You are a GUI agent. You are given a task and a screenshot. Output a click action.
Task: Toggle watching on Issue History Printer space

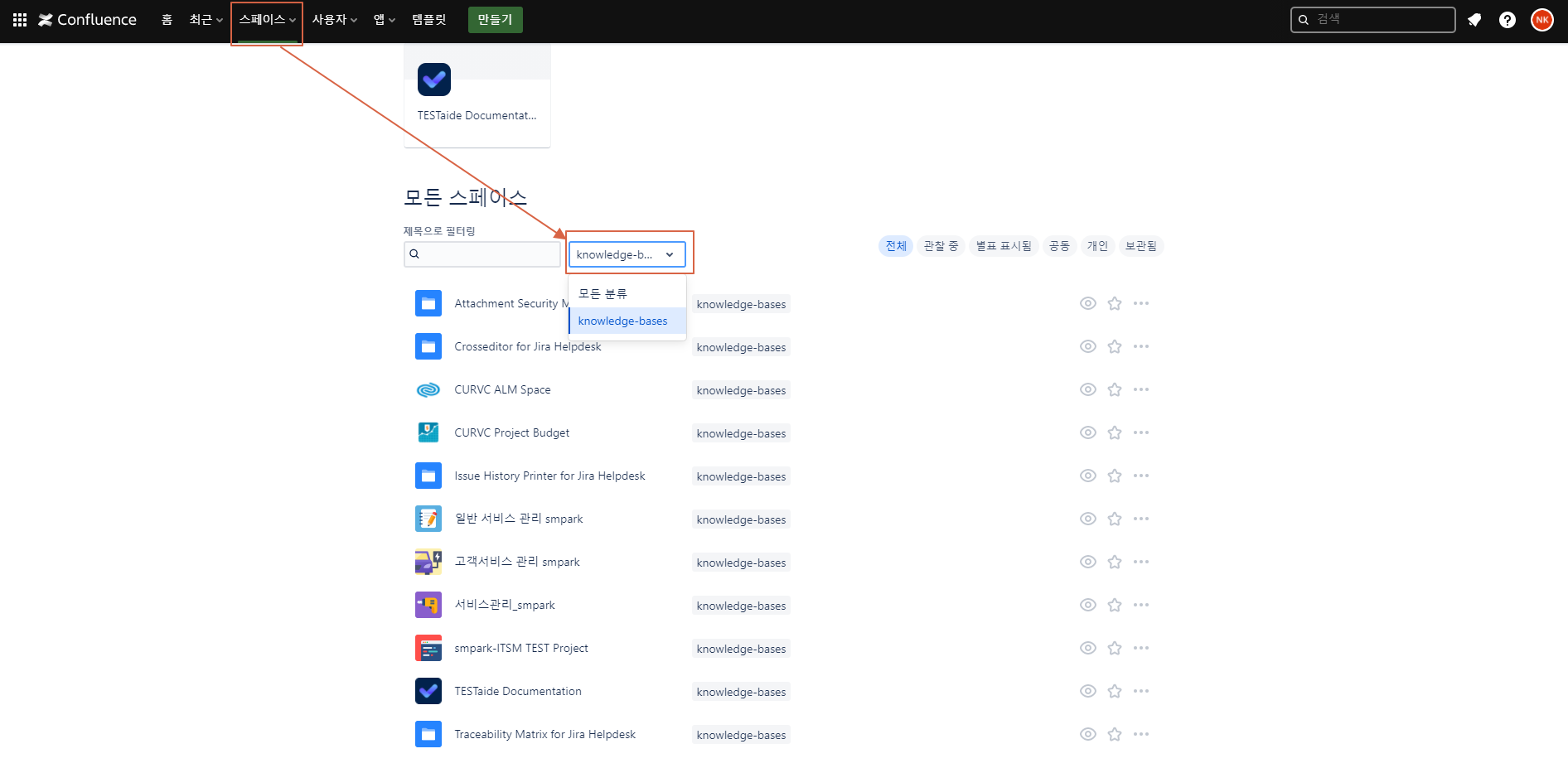[x=1088, y=476]
